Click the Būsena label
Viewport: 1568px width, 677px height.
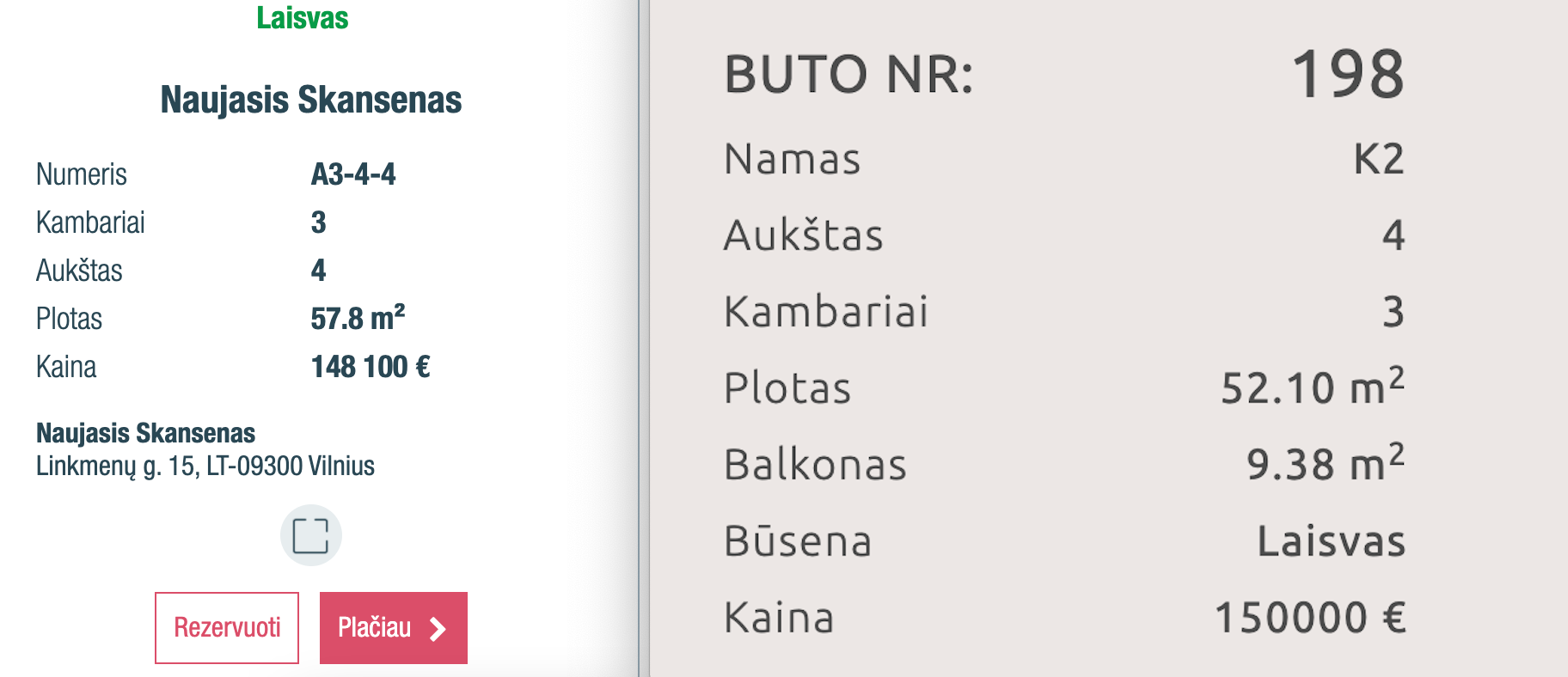pos(798,541)
